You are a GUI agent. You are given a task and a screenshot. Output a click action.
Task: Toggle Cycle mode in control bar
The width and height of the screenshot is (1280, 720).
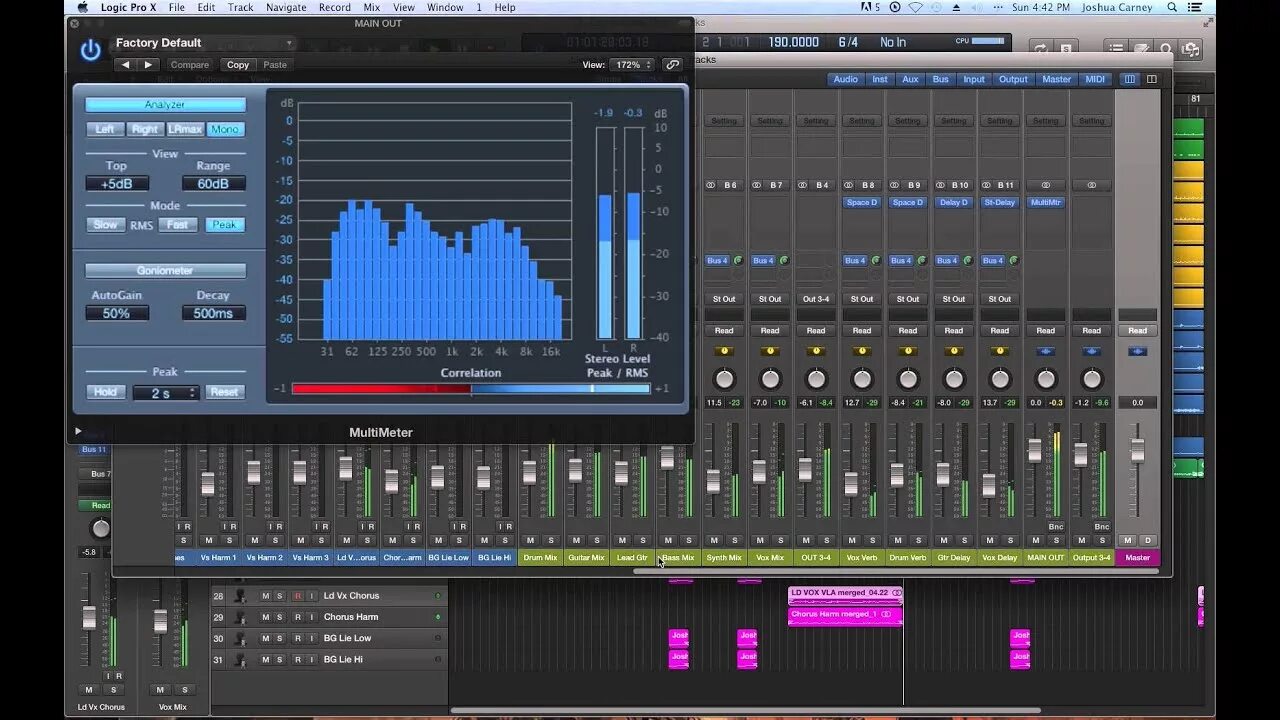[x=1041, y=48]
